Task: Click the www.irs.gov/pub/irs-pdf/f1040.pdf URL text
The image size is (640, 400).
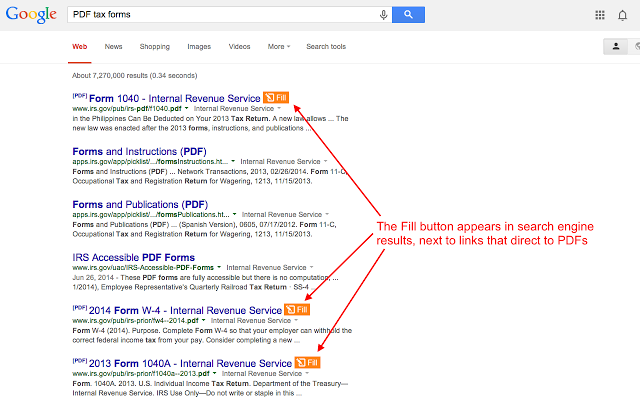Action: pyautogui.click(x=127, y=109)
